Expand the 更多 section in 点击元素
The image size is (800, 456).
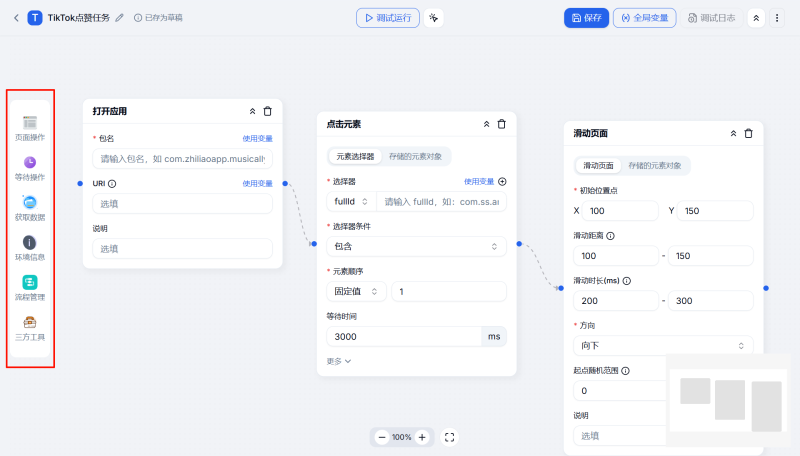coord(339,361)
